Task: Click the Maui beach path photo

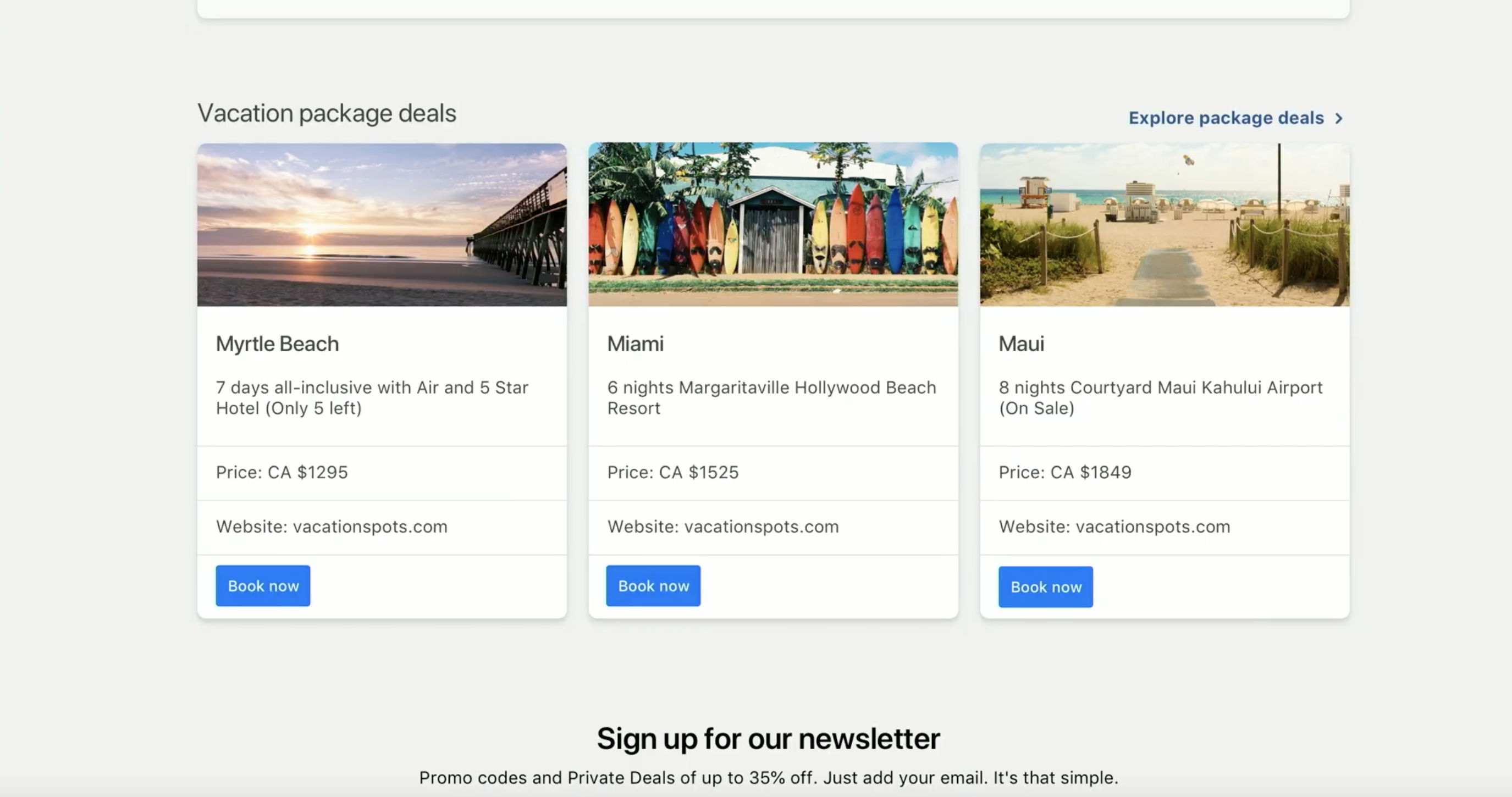Action: pyautogui.click(x=1165, y=224)
